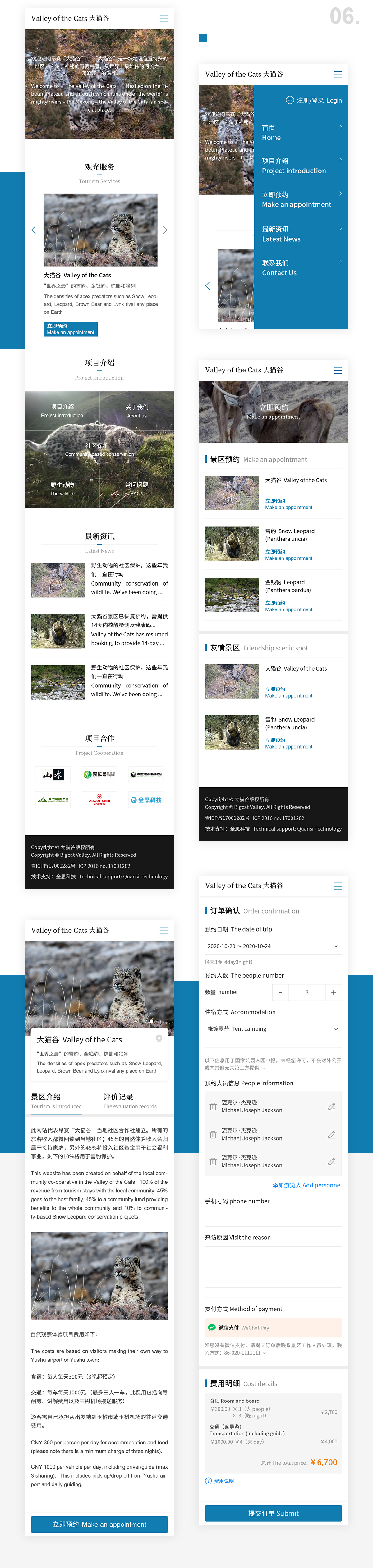Switch to the 评价记录 evaluation records tab
The image size is (373, 1568).
pos(130,1101)
